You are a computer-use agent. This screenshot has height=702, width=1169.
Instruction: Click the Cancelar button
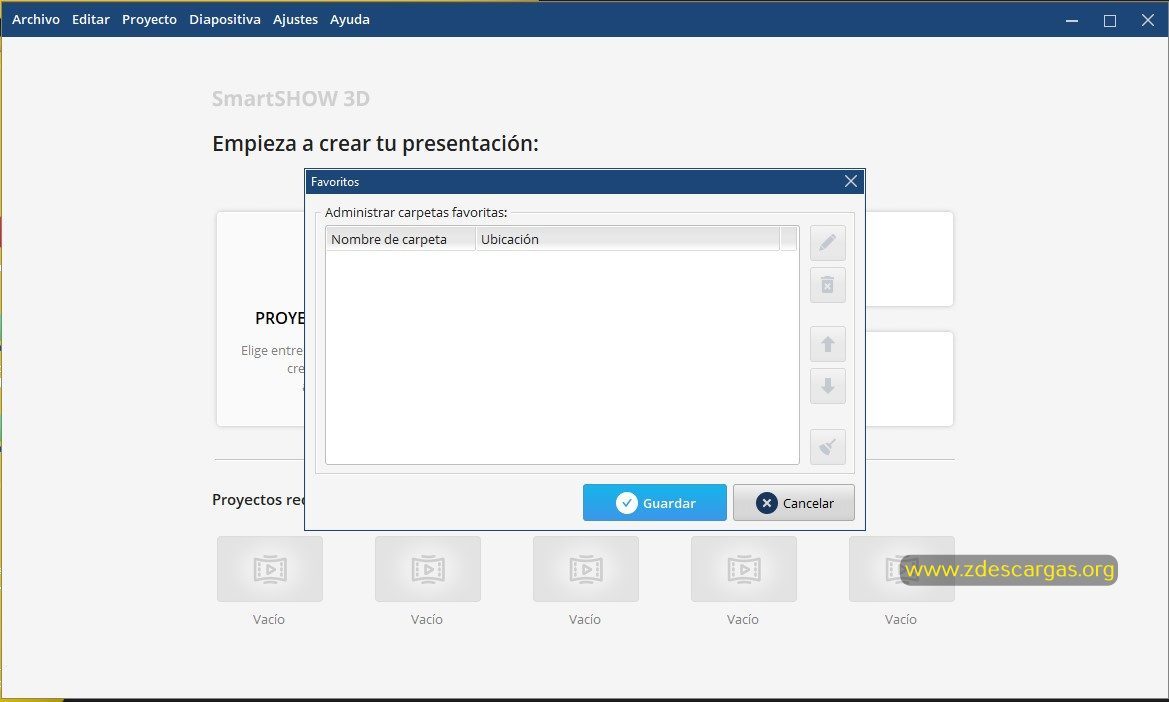pos(793,502)
